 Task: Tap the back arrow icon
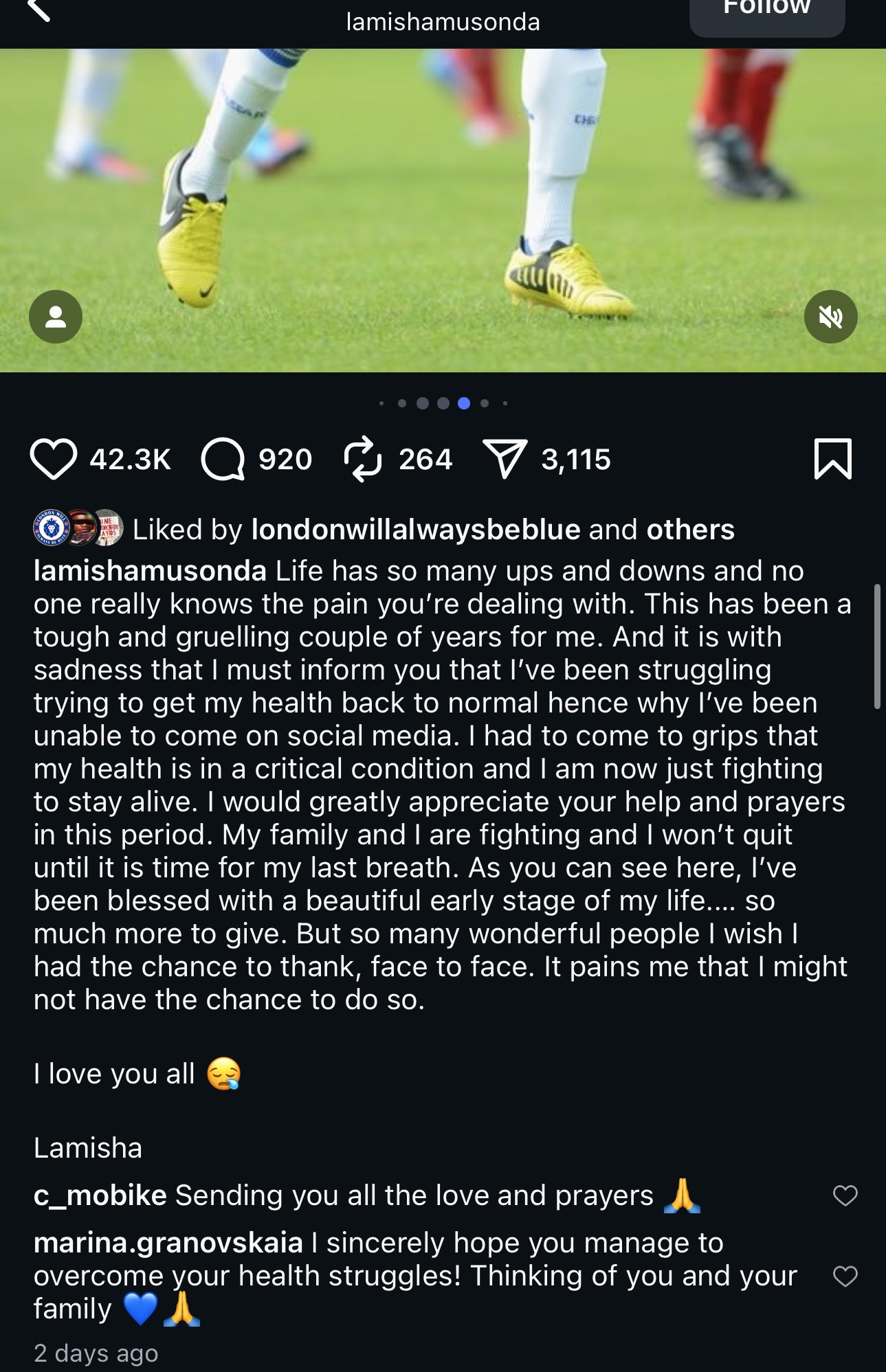pyautogui.click(x=39, y=10)
